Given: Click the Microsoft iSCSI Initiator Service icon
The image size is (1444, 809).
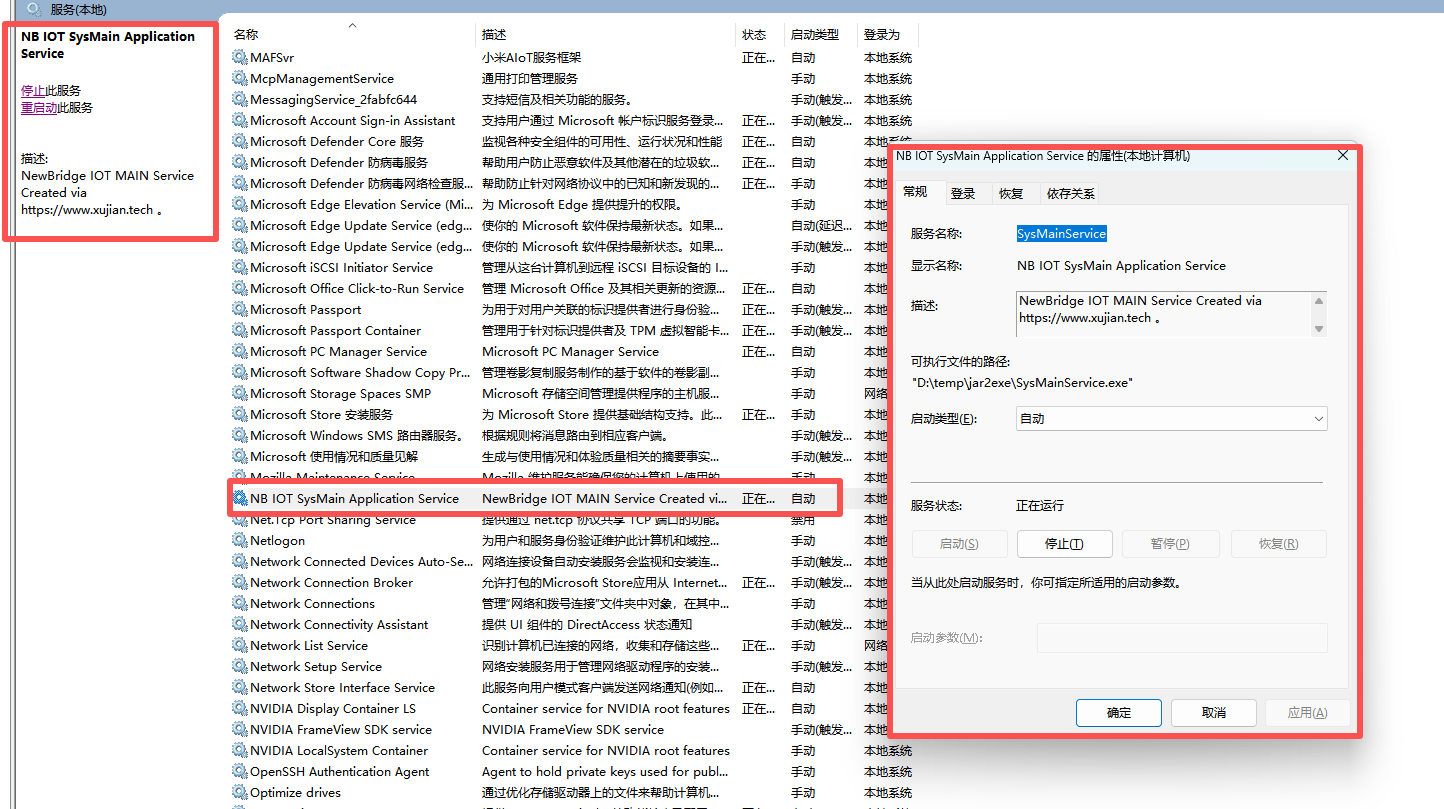Looking at the screenshot, I should coord(240,268).
